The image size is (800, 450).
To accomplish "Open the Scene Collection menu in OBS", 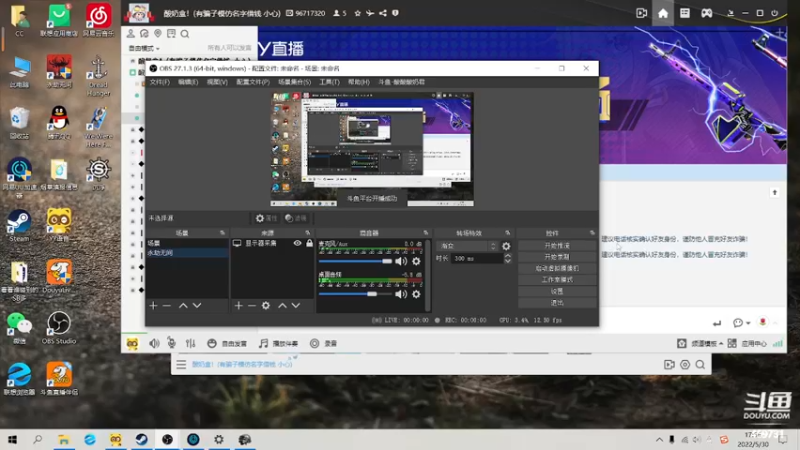I will tap(294, 82).
